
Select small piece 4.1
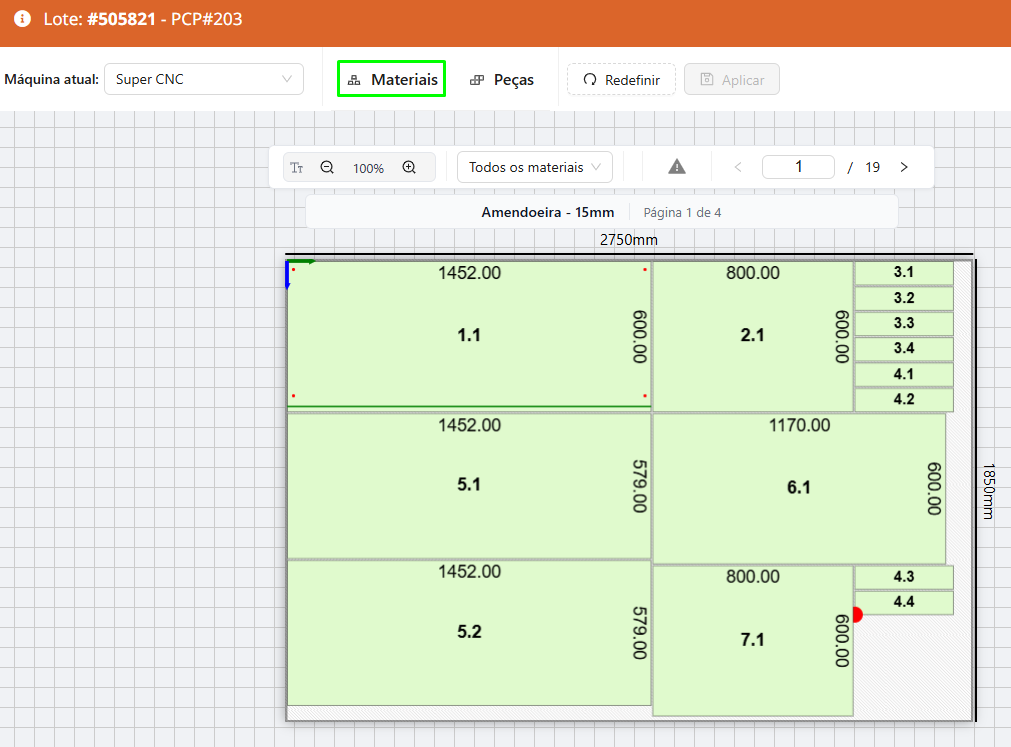[x=904, y=374]
